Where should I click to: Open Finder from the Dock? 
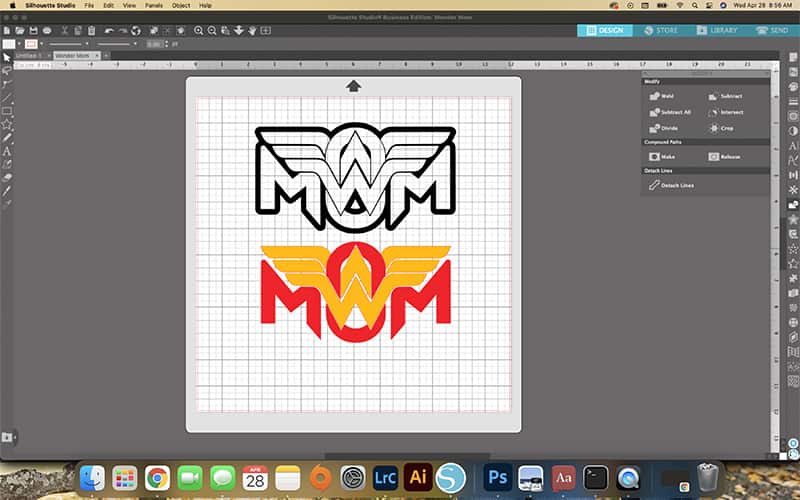(92, 478)
